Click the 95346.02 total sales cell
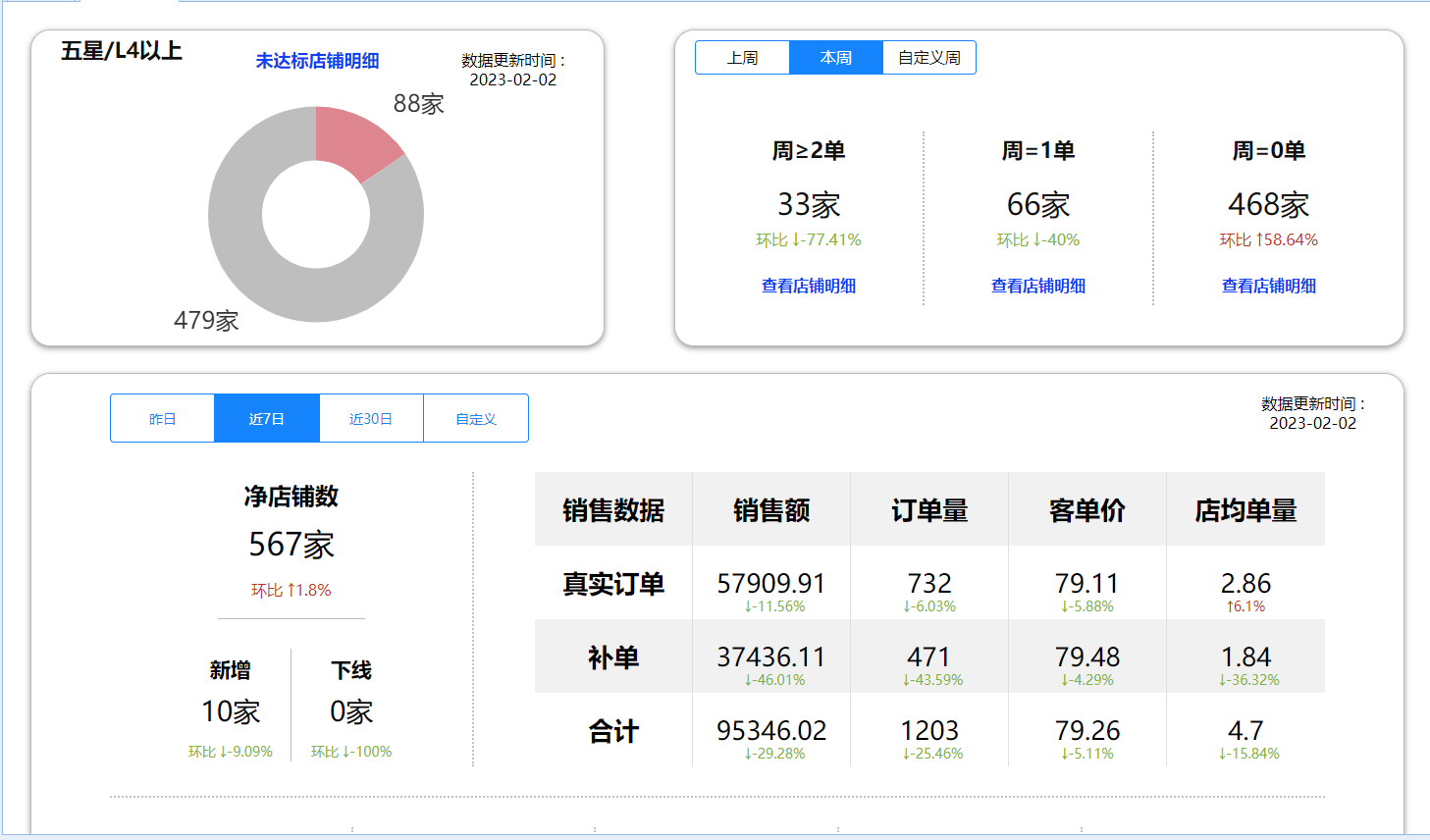Screen dimensions: 1430x840 pos(771,731)
